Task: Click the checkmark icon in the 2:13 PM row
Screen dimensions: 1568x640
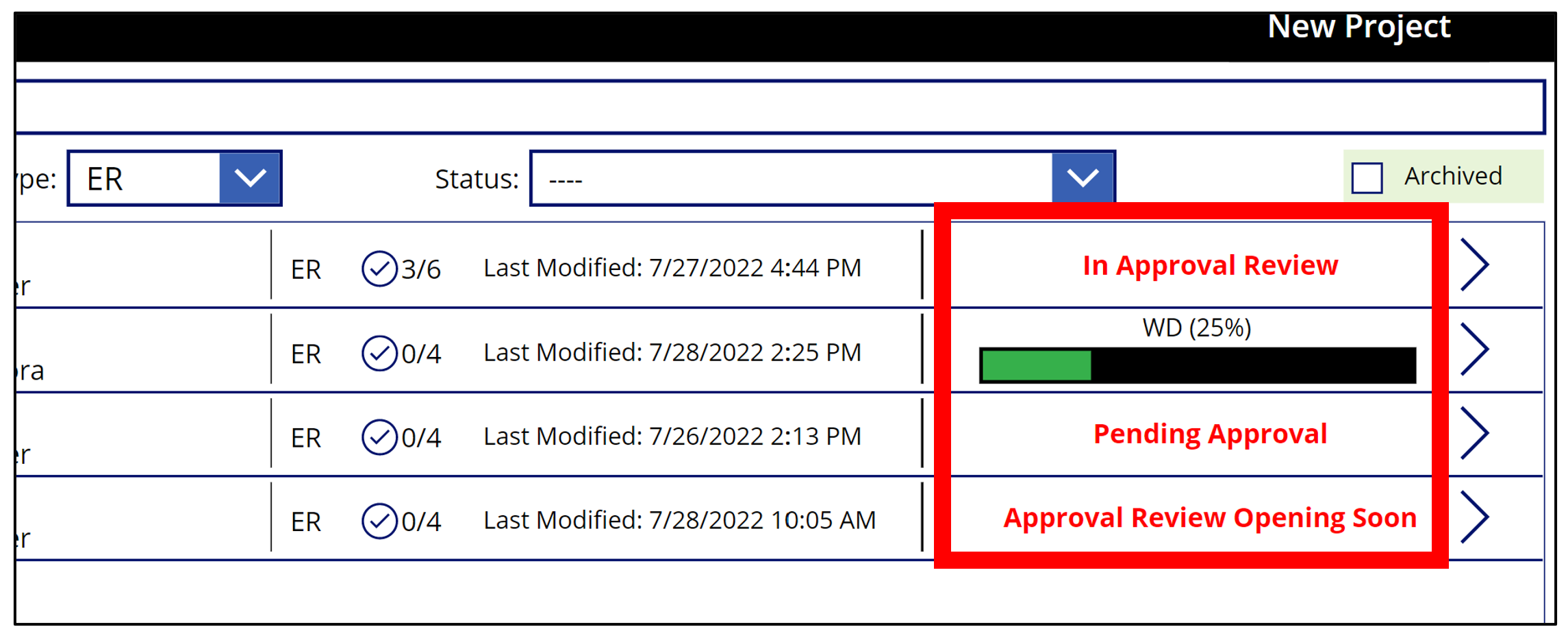Action: tap(379, 437)
